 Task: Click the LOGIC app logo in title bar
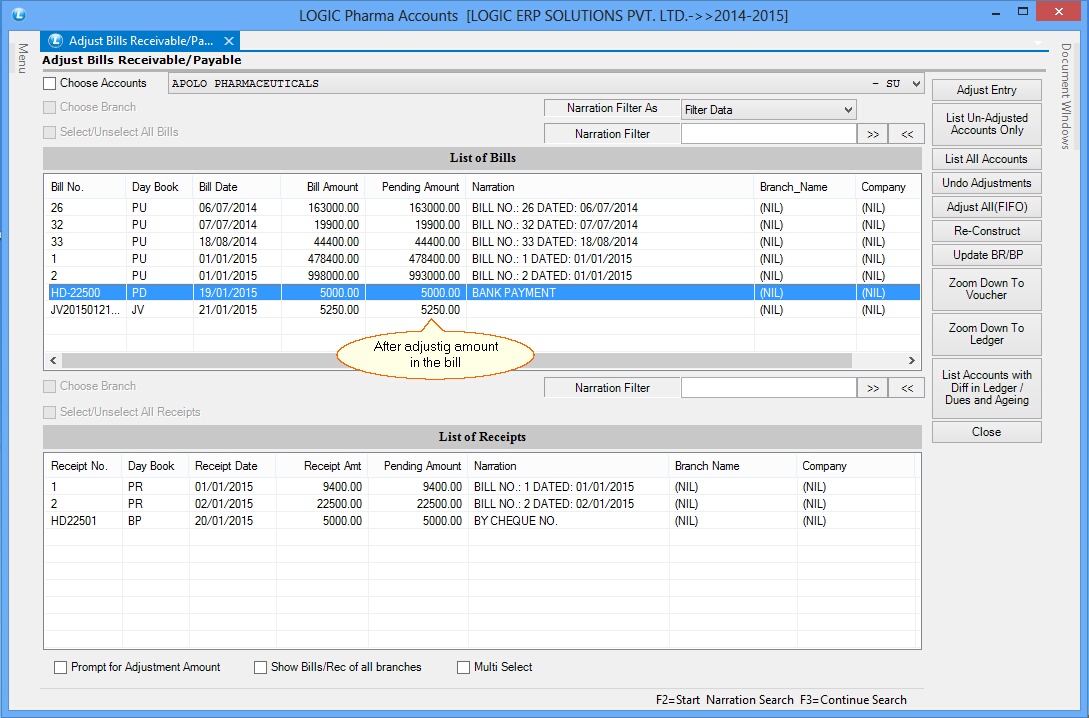pos(18,14)
